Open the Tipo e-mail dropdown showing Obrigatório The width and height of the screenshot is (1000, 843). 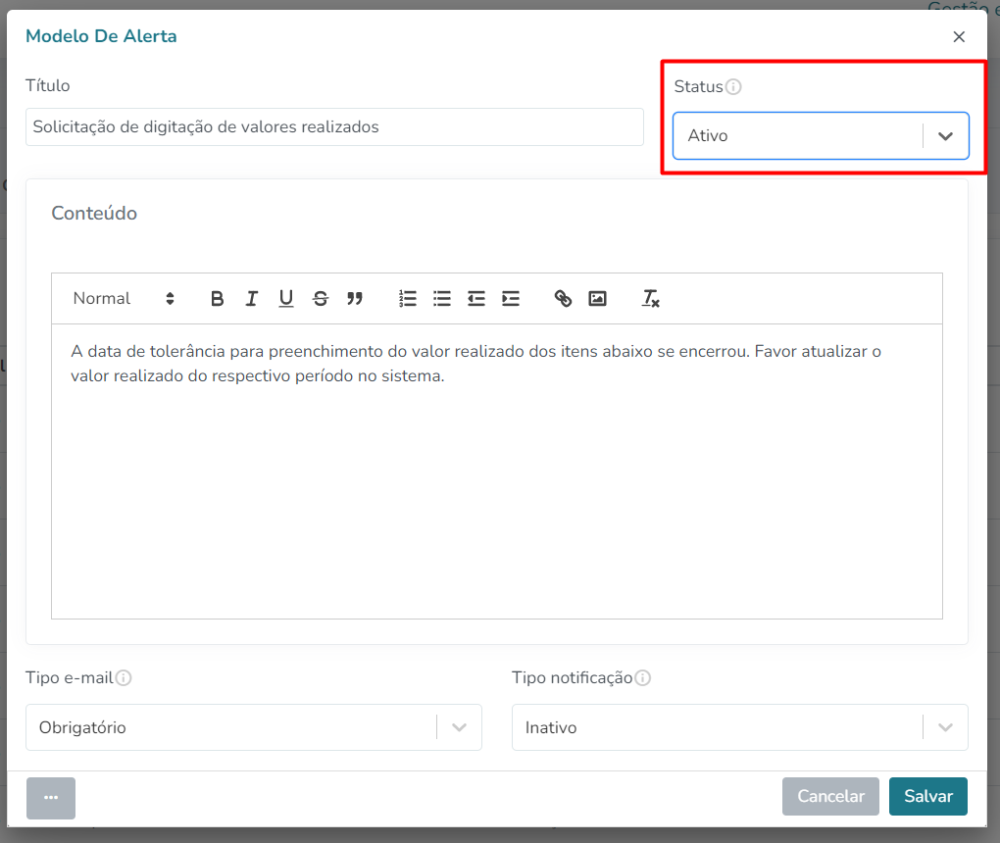(254, 728)
